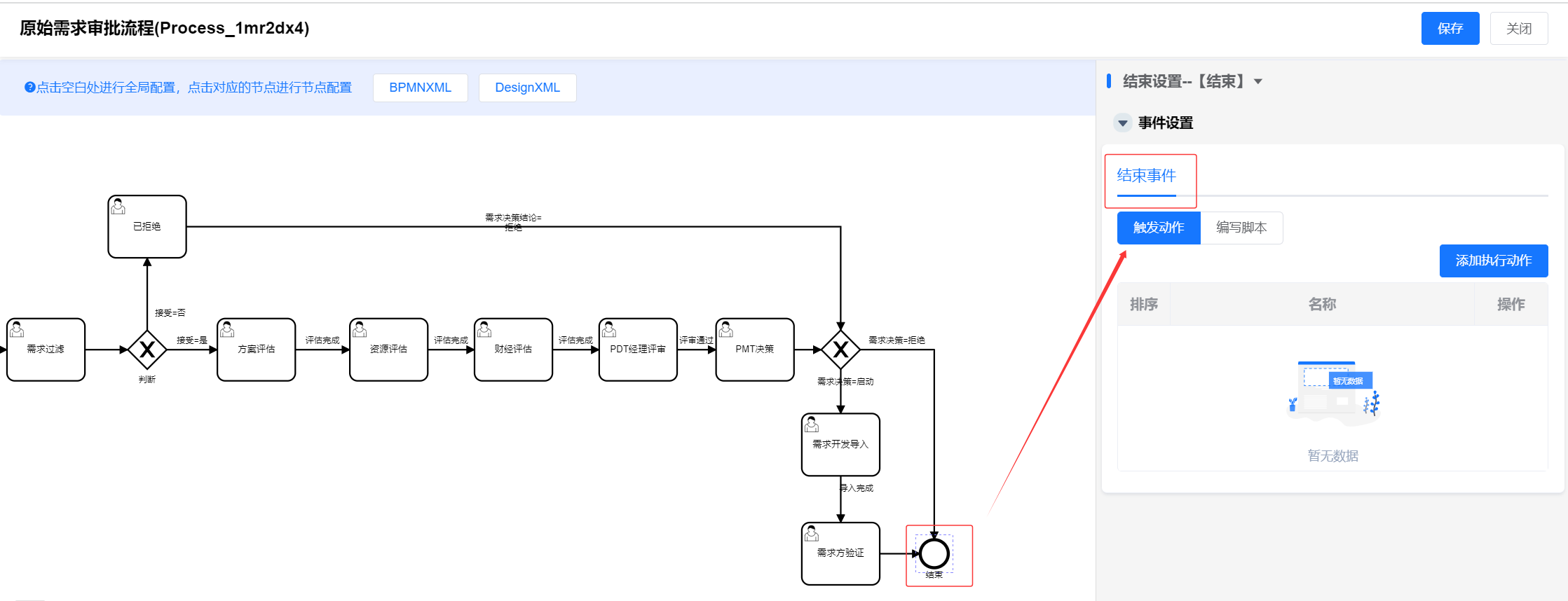This screenshot has height=601, width=1568.
Task: Collapse the 事件设置 section
Action: (1122, 123)
